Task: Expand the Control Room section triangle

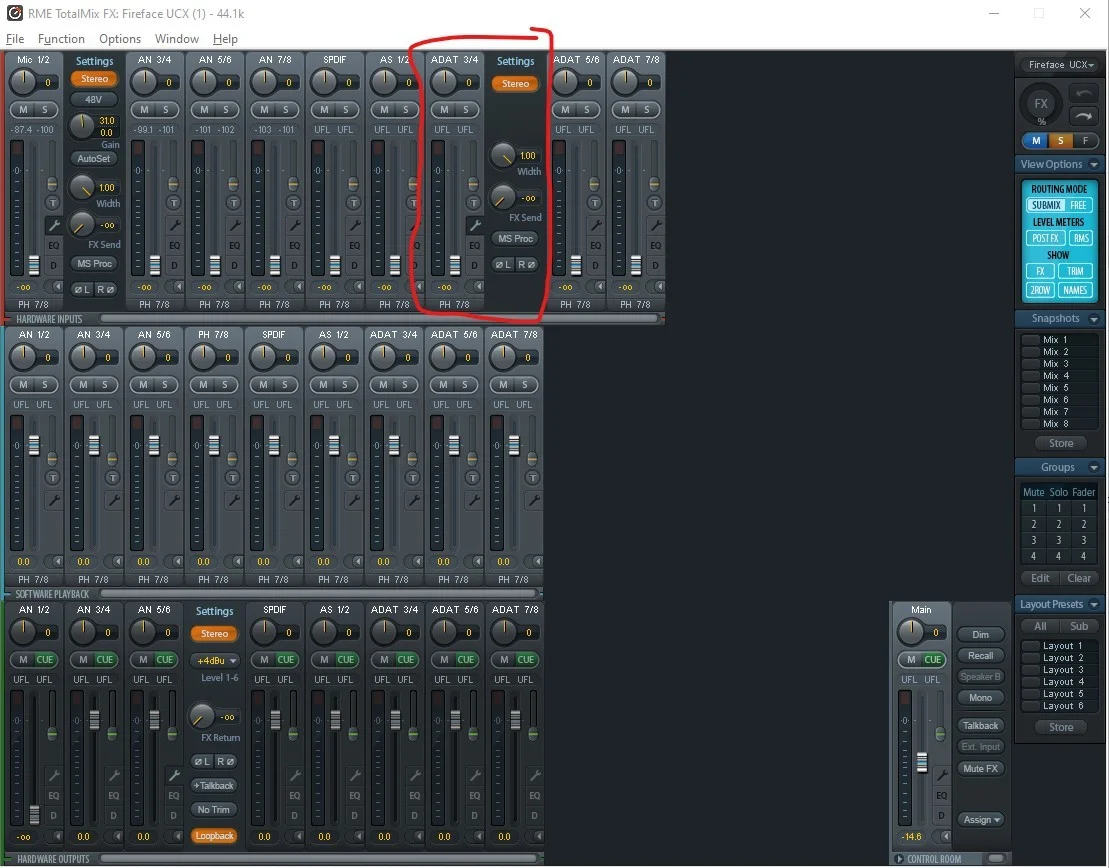Action: point(899,859)
